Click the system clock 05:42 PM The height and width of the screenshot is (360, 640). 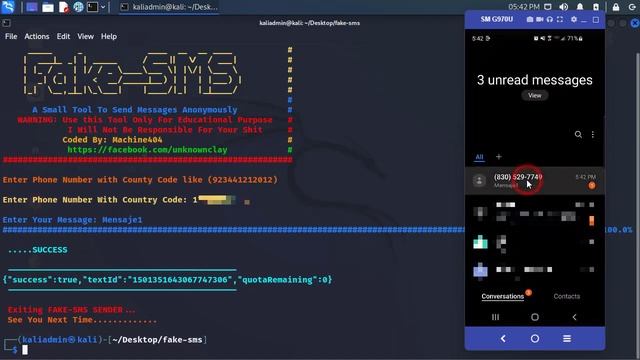[524, 7]
